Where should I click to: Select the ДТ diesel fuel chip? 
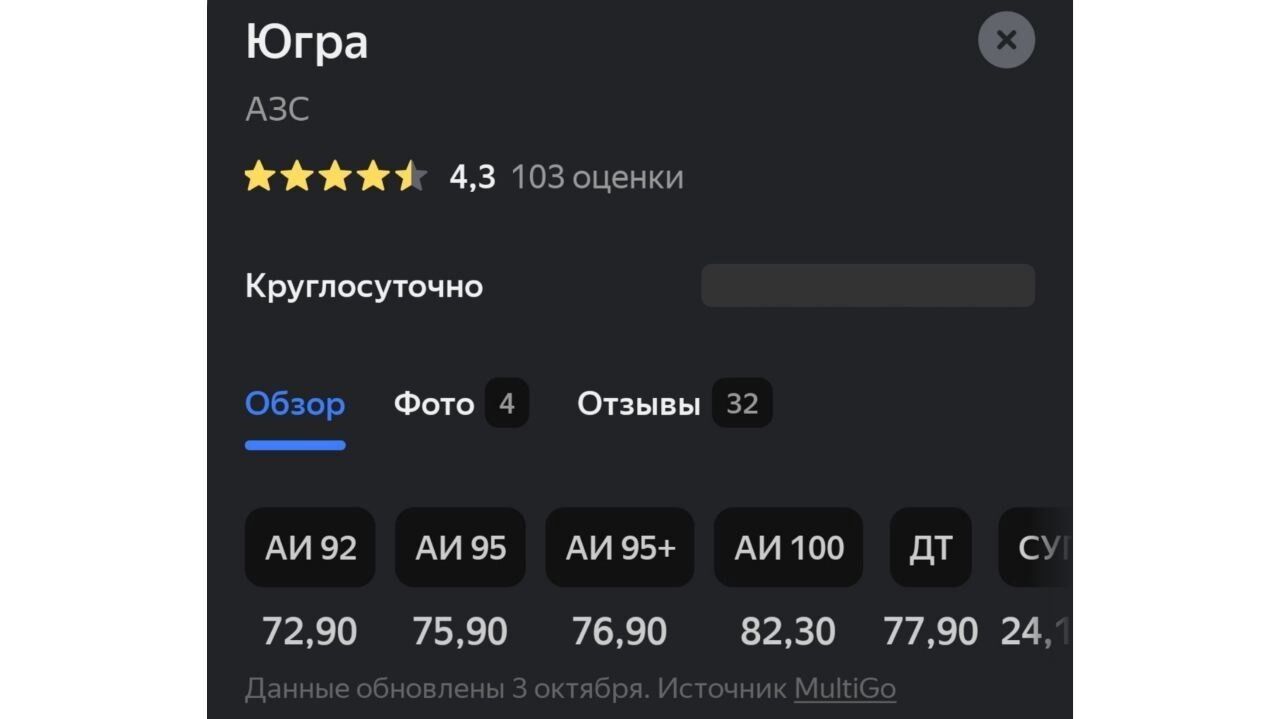tap(930, 548)
